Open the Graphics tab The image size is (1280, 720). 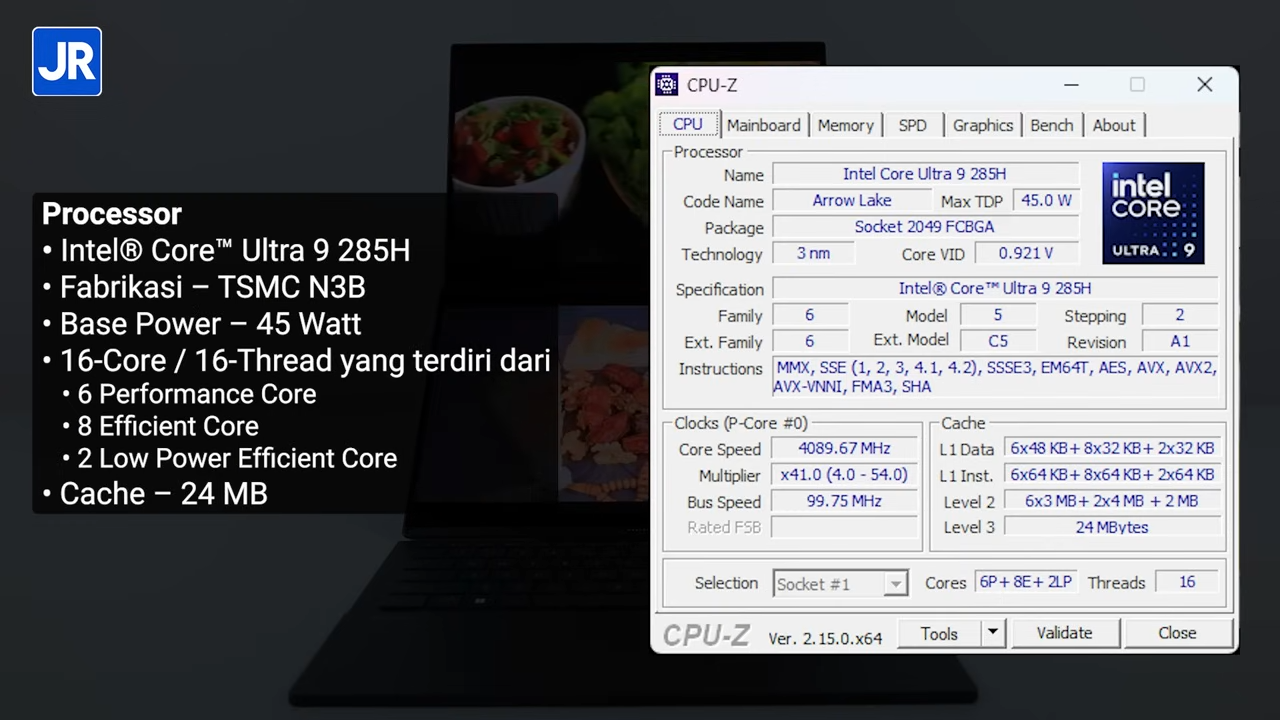(x=982, y=125)
